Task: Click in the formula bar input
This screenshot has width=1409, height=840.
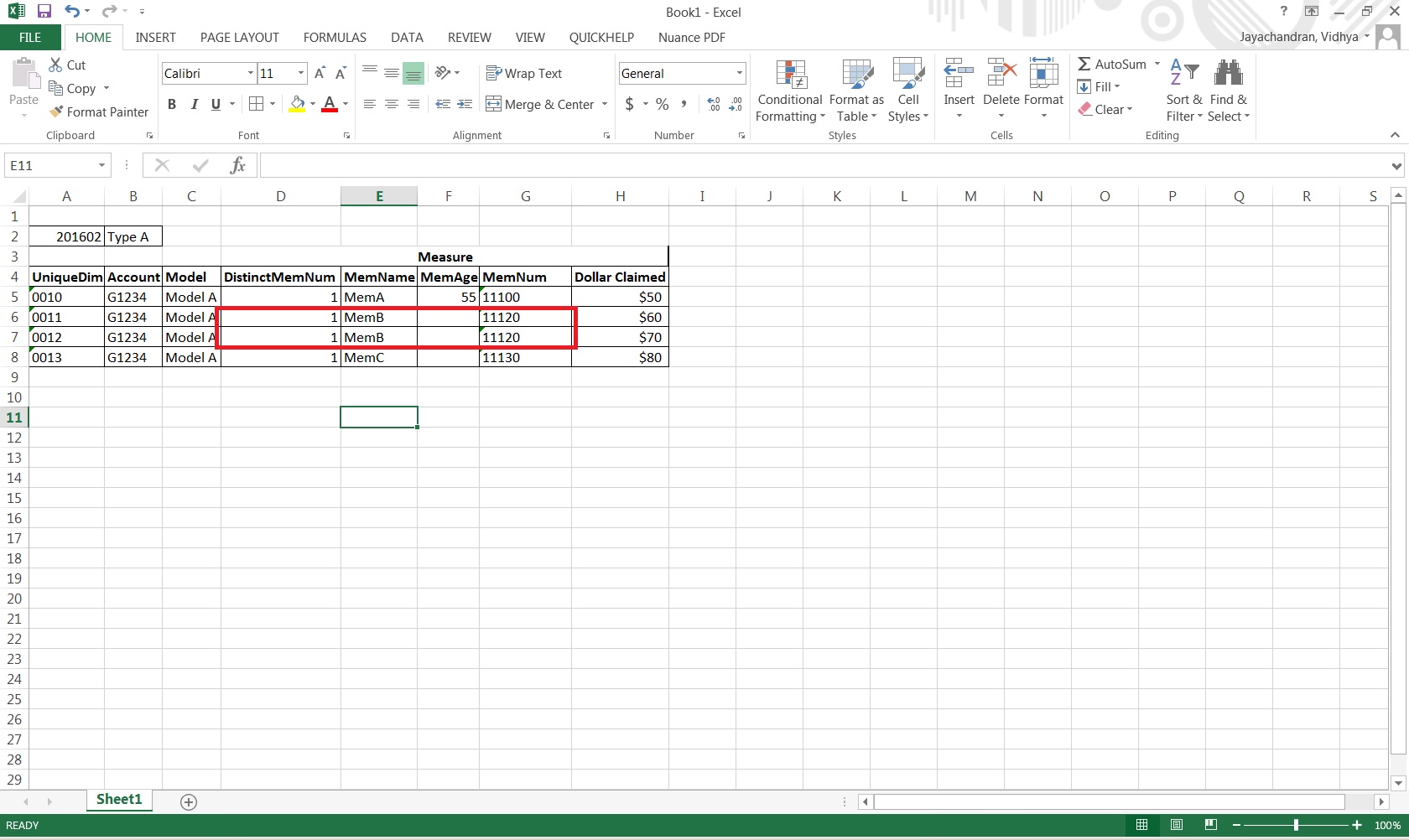Action: [x=823, y=165]
